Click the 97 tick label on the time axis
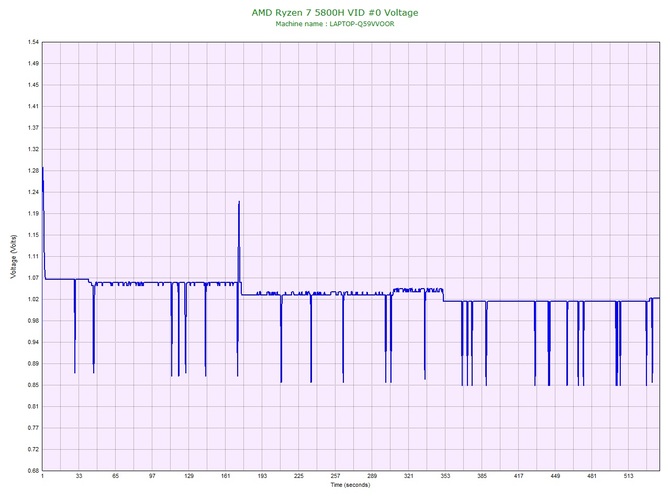 point(152,476)
